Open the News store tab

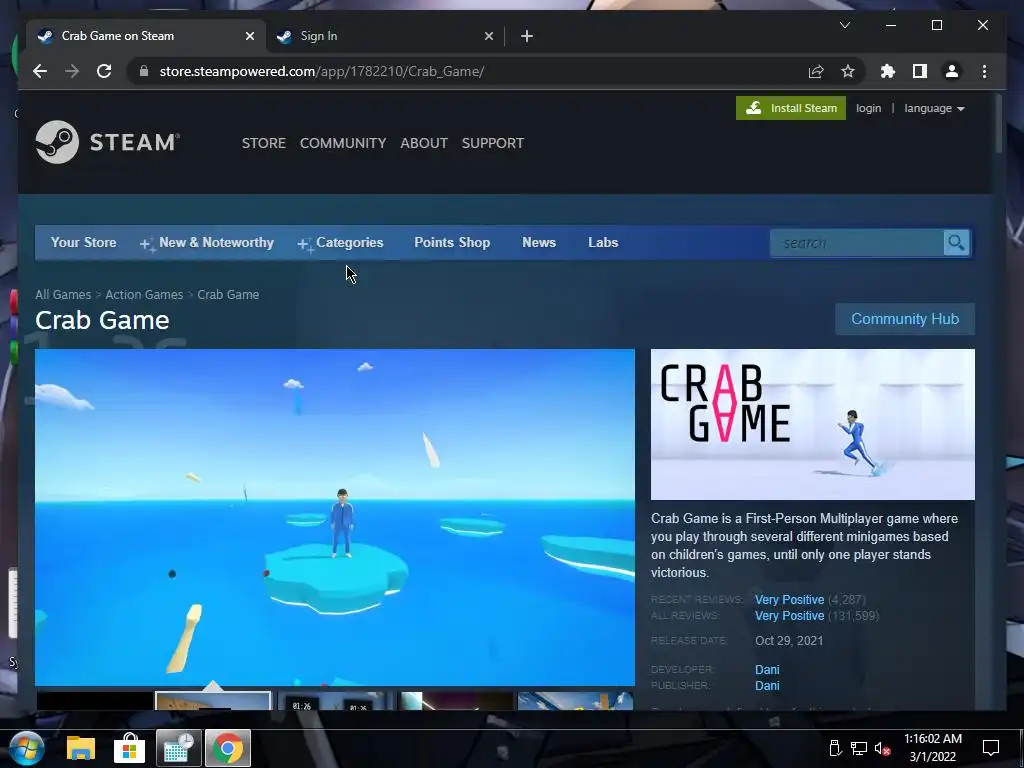tap(539, 242)
